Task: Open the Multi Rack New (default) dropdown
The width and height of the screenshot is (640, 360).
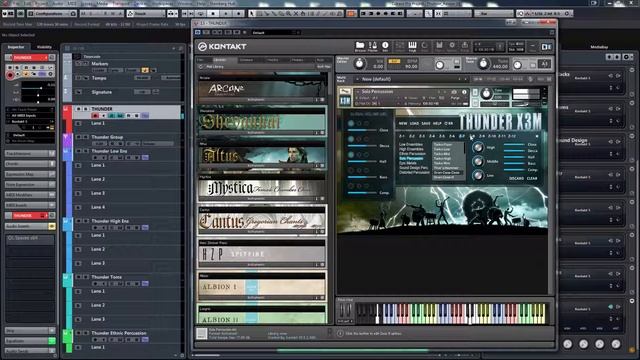Action: point(412,79)
